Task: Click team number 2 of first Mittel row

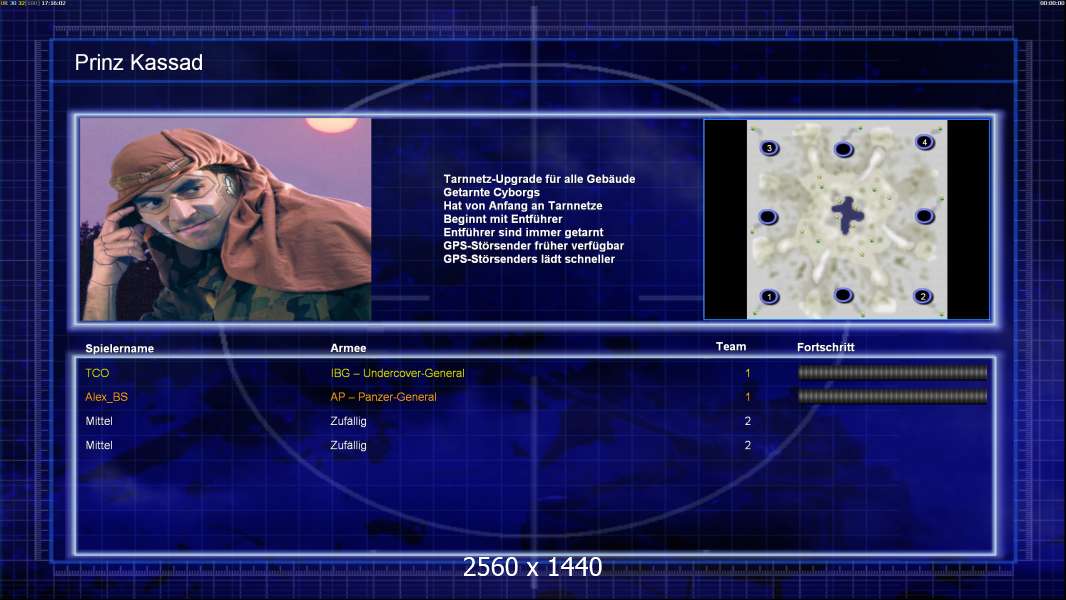Action: pos(748,421)
